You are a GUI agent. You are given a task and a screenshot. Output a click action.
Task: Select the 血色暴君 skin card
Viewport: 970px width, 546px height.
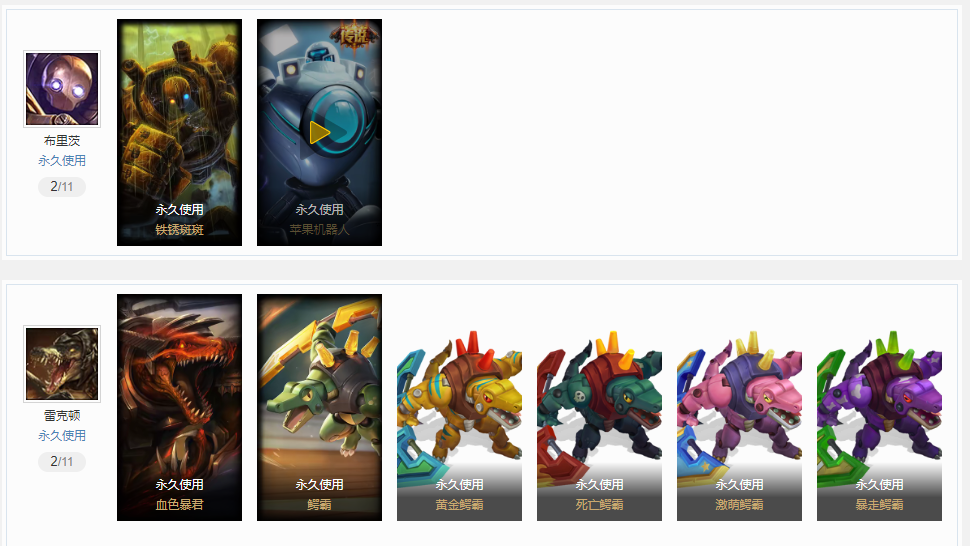click(x=179, y=407)
